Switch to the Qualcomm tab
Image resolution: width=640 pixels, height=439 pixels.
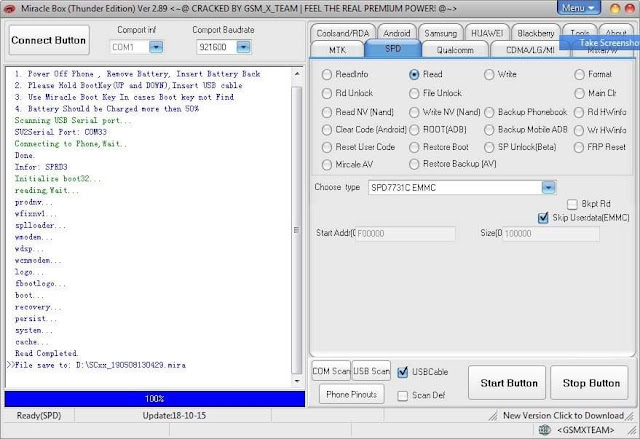(455, 50)
